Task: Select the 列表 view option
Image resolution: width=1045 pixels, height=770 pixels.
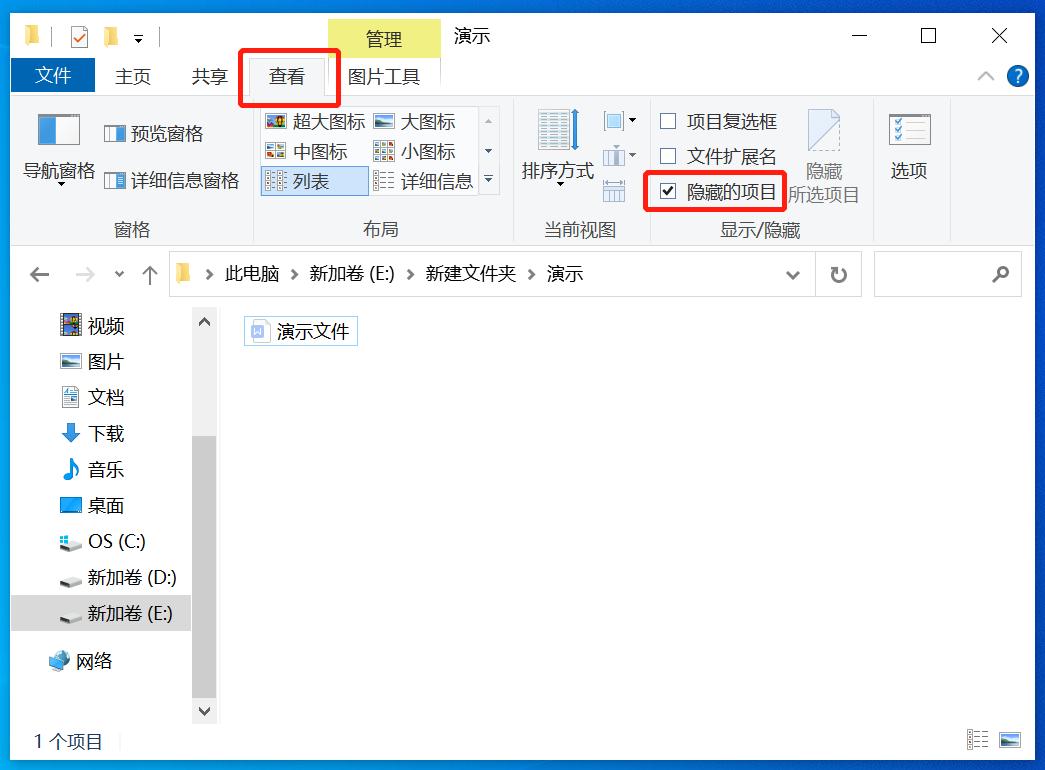Action: pyautogui.click(x=313, y=181)
